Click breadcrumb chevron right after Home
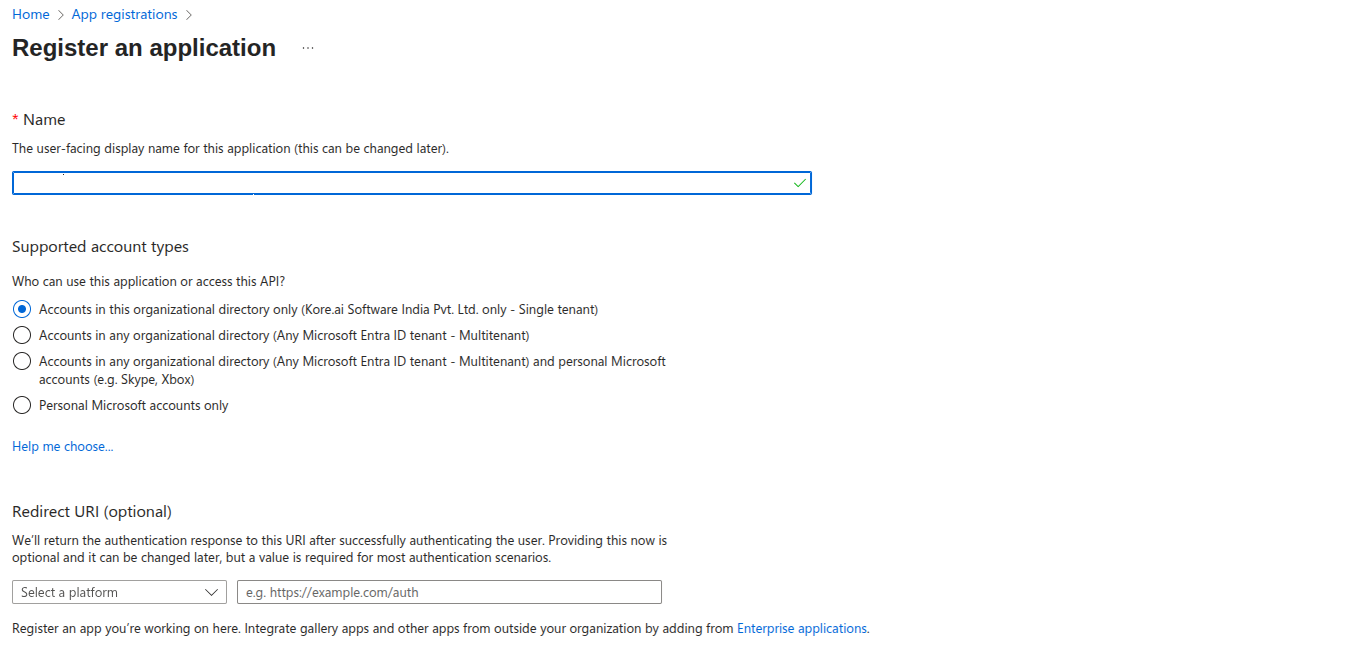This screenshot has height=661, width=1349. pyautogui.click(x=60, y=15)
